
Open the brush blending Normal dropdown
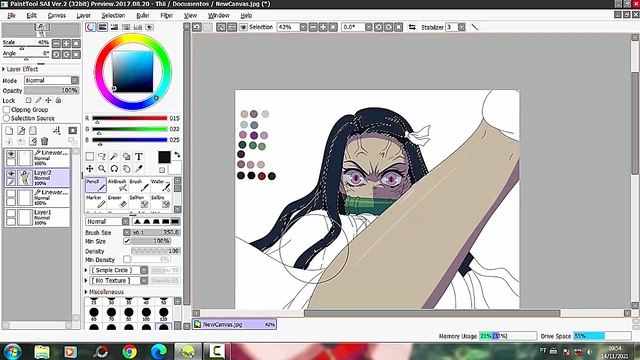[x=125, y=221]
